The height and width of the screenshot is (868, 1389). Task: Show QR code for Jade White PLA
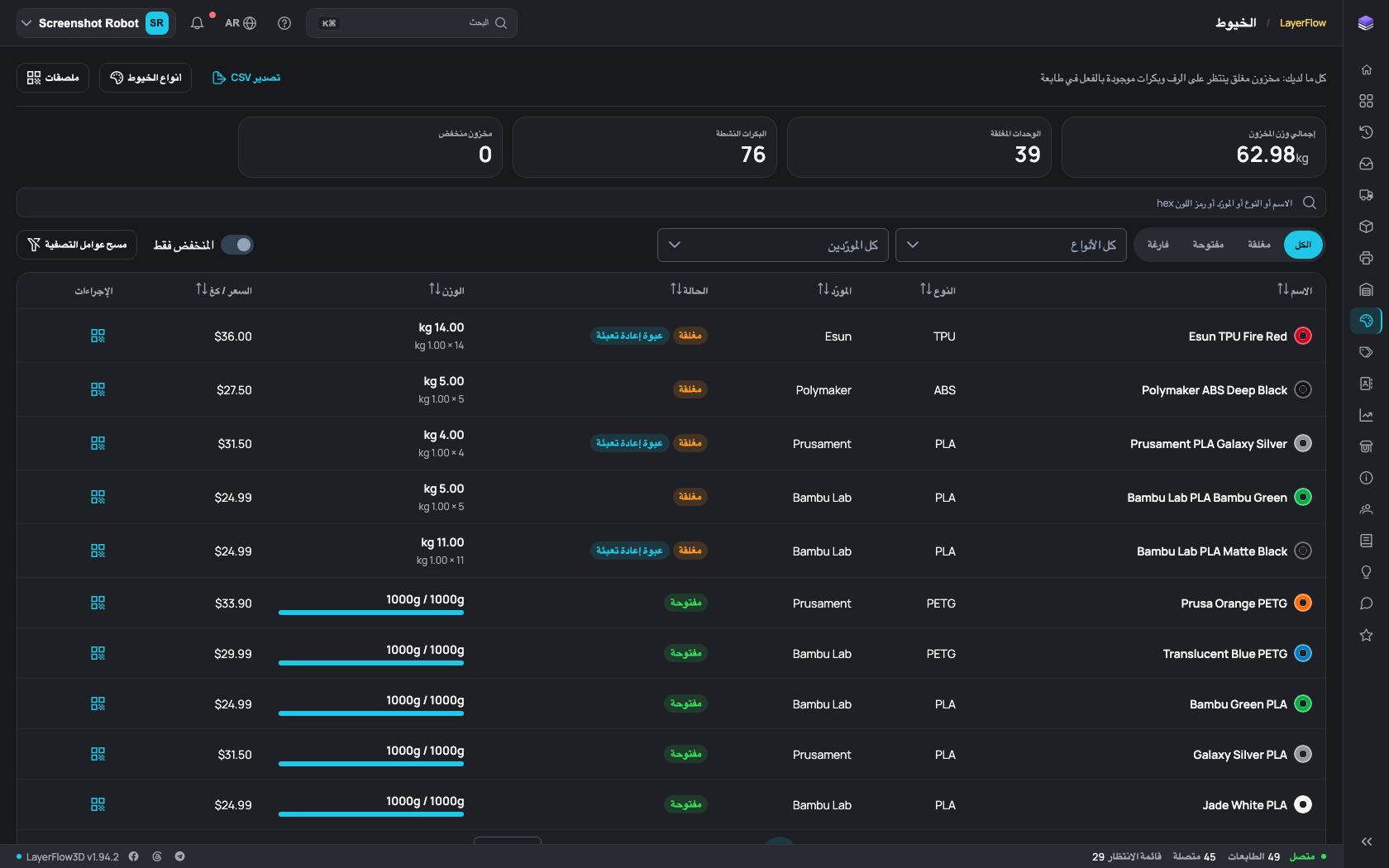(98, 804)
